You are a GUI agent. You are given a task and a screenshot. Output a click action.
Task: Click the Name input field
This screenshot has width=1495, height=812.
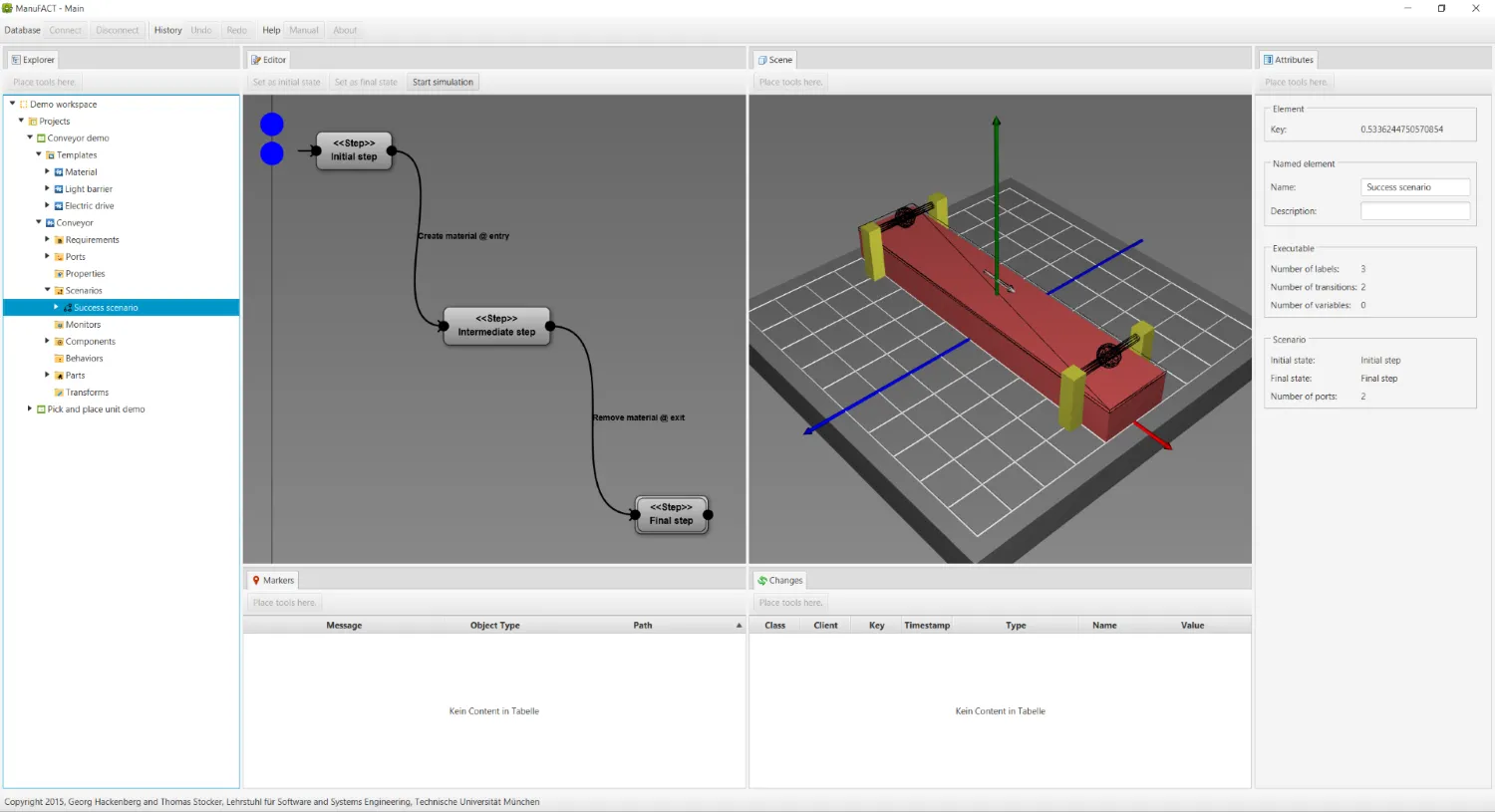pyautogui.click(x=1415, y=187)
